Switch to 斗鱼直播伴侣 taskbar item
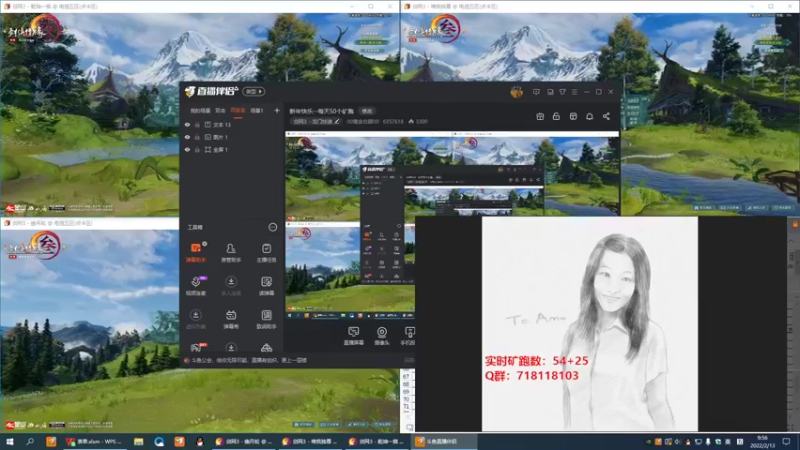Screen dimensions: 800x450 tap(446, 441)
